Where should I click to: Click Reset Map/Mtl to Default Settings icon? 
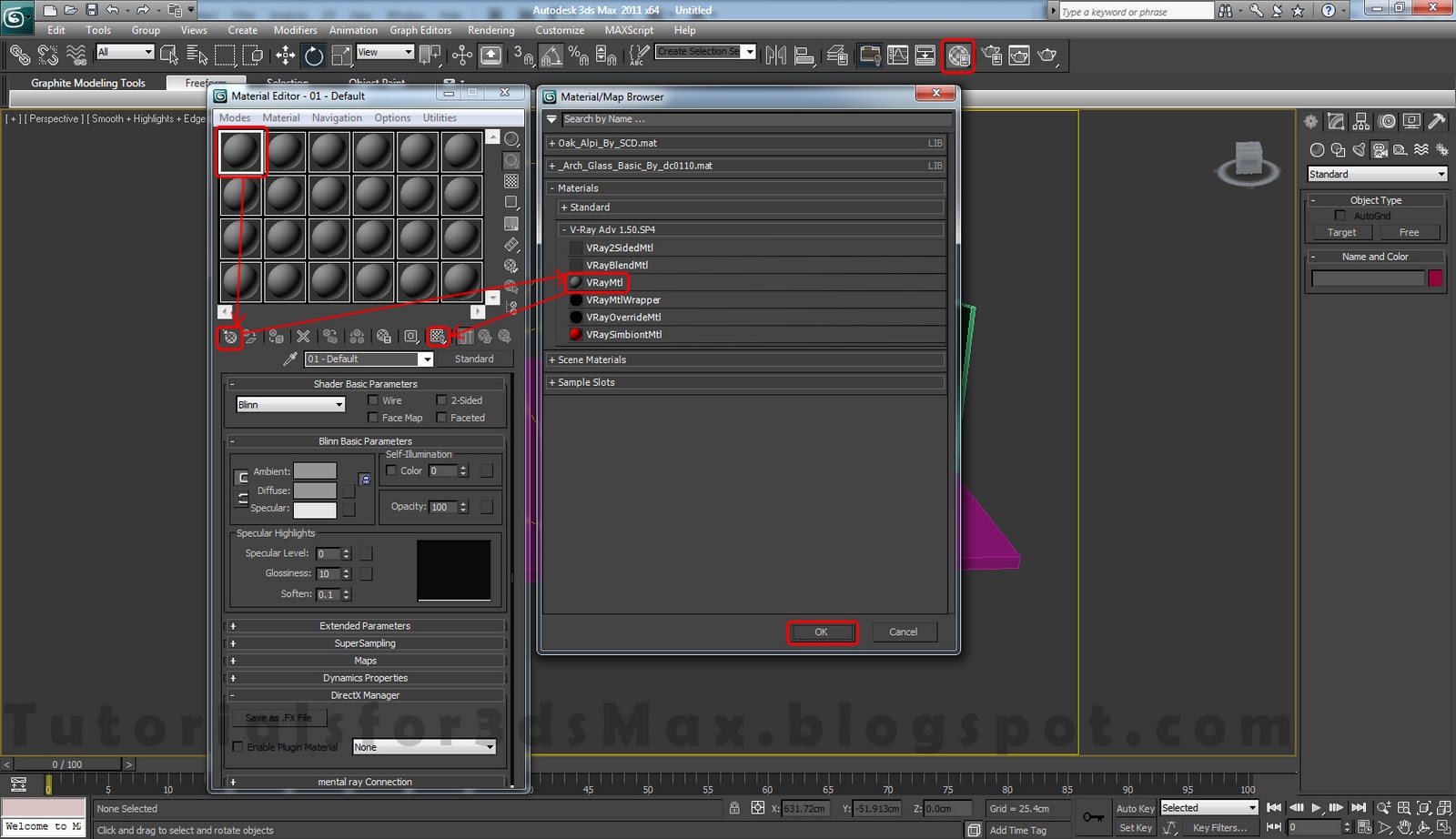(x=303, y=337)
